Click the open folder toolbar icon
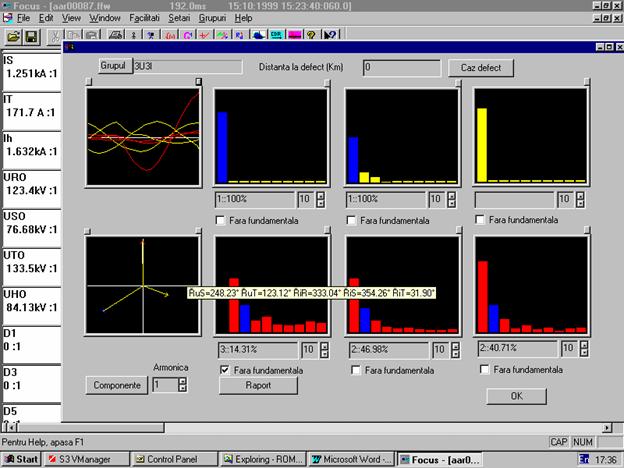This screenshot has height=468, width=624. [13, 37]
